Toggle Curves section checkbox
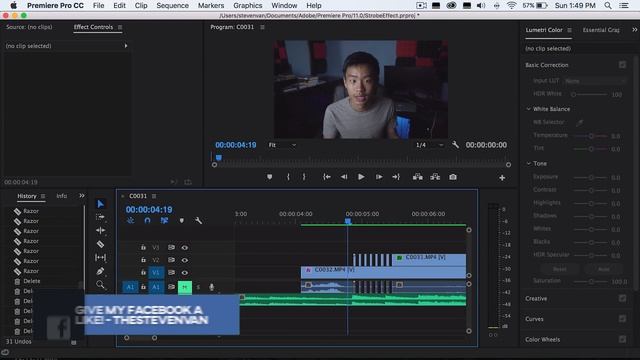 622,318
